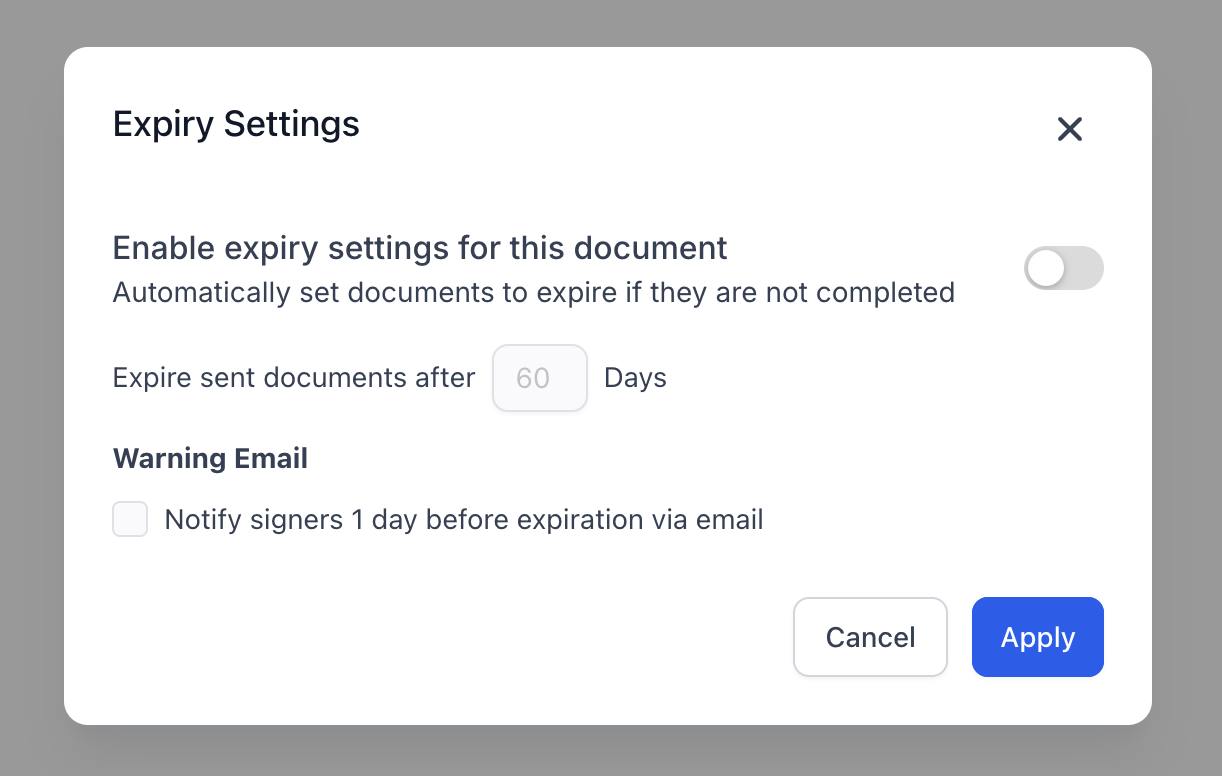Click the "Warning Email" section heading
The width and height of the screenshot is (1222, 776).
210,458
